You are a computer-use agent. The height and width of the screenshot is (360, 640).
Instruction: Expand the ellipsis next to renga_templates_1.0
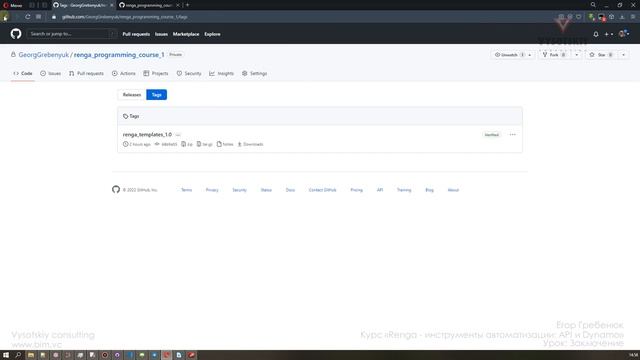pos(178,135)
